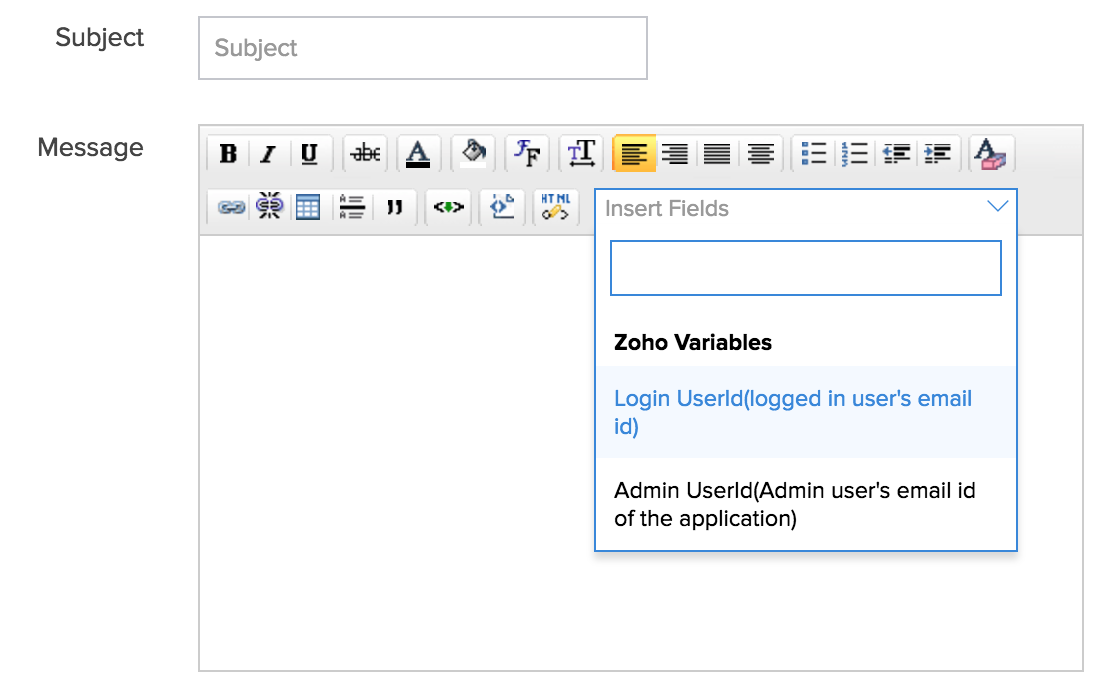Click the Message label
Screen dimensions: 1120x700
90,148
